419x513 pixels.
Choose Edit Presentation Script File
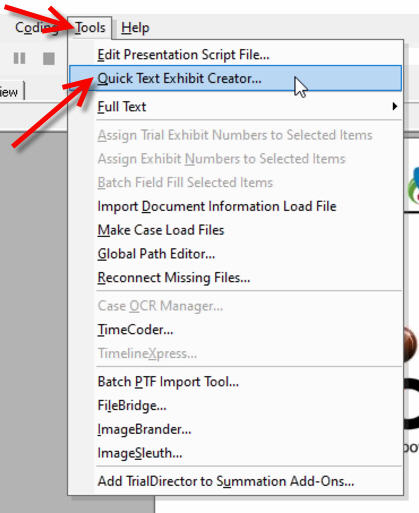[x=235, y=55]
